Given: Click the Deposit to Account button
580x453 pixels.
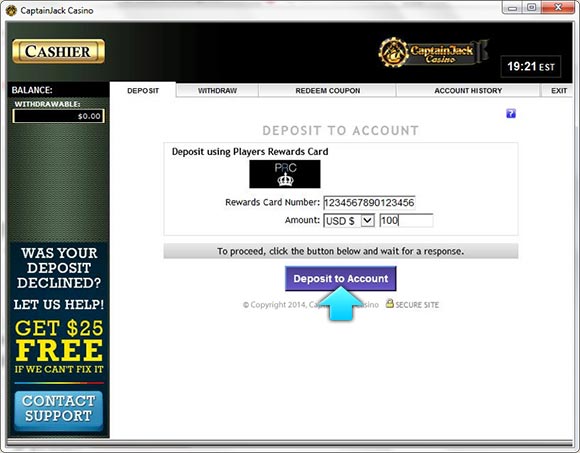Looking at the screenshot, I should click(341, 278).
